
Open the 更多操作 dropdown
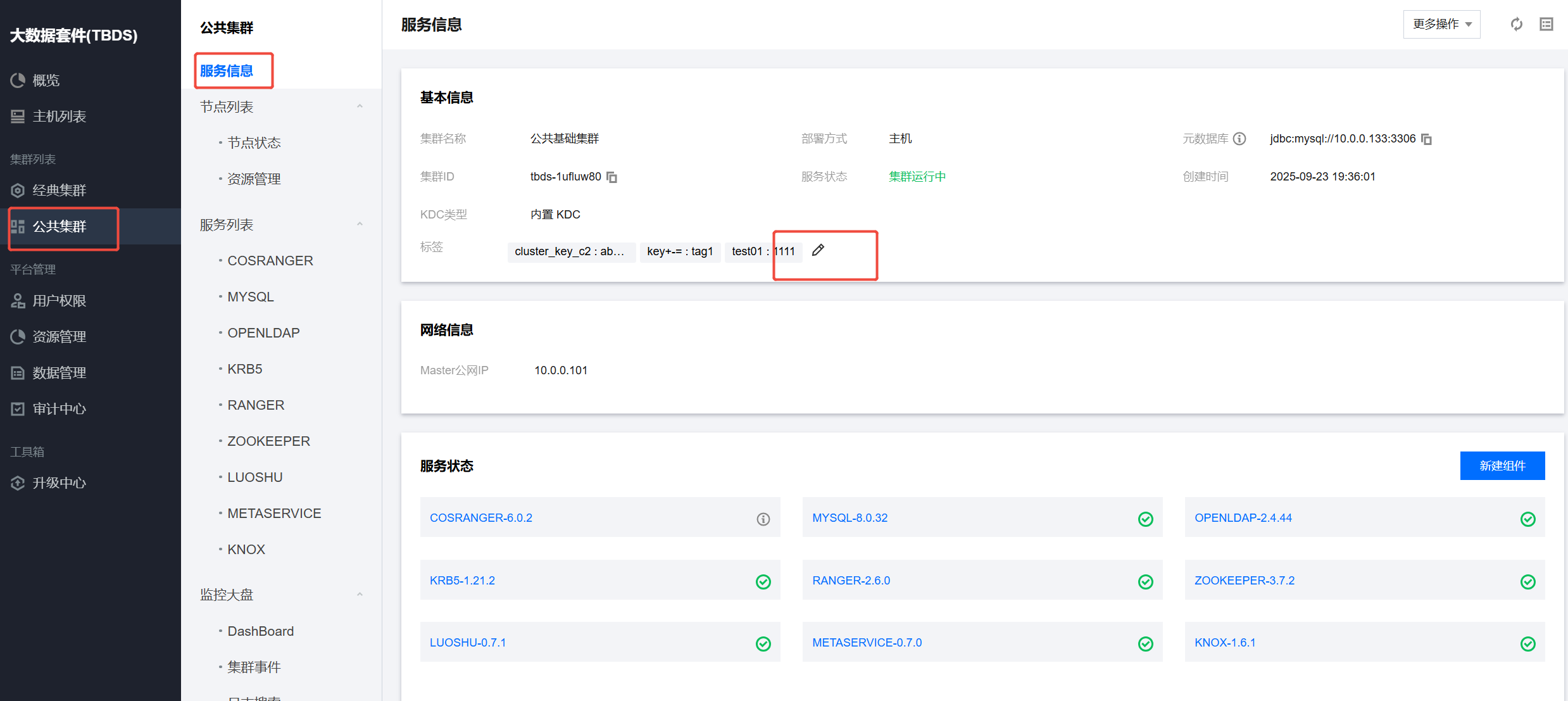(x=1441, y=25)
